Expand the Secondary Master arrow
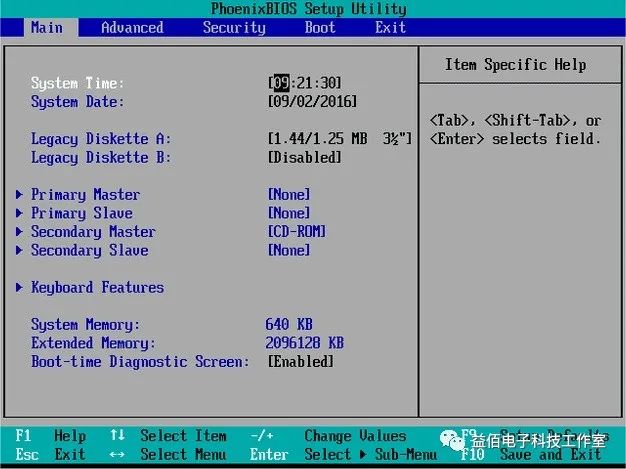The height and width of the screenshot is (469, 626). [19, 232]
